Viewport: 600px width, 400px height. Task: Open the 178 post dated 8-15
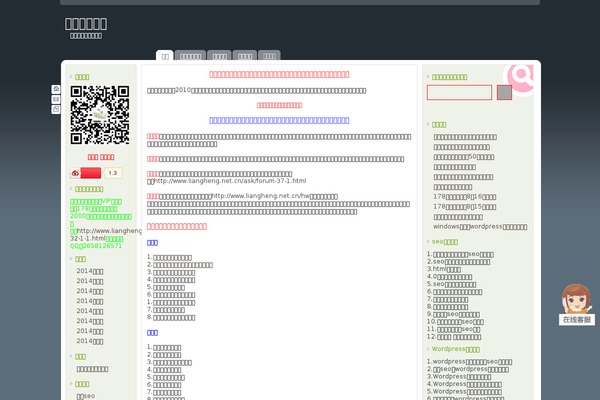(x=465, y=207)
